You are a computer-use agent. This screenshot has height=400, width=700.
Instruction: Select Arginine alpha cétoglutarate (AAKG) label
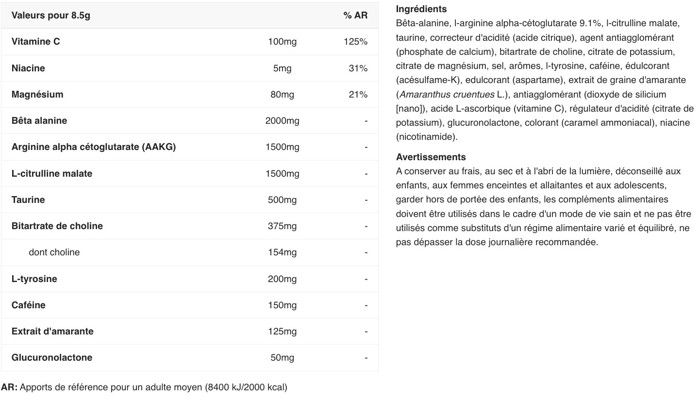click(94, 147)
